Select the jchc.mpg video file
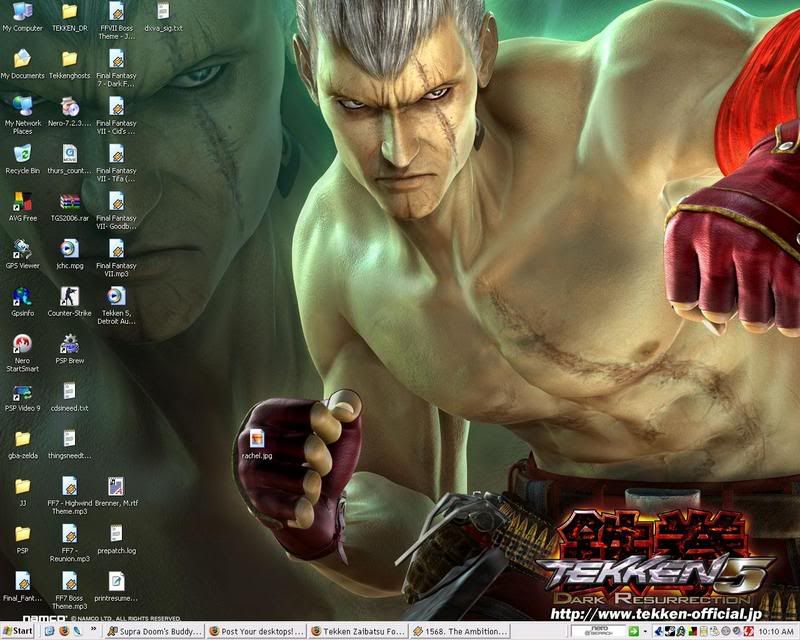Image resolution: width=800 pixels, height=640 pixels. click(69, 255)
